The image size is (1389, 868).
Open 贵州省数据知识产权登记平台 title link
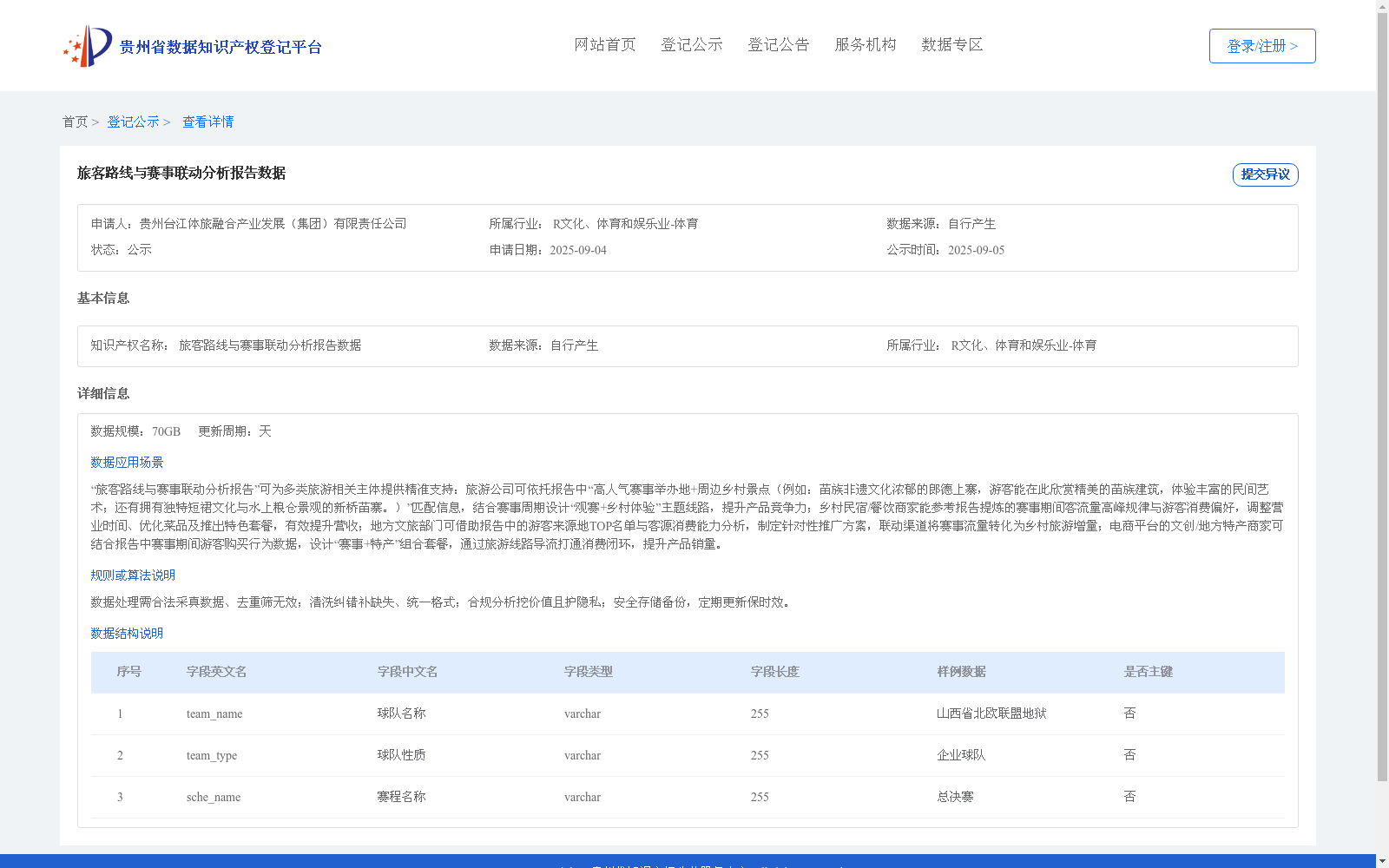coord(221,47)
